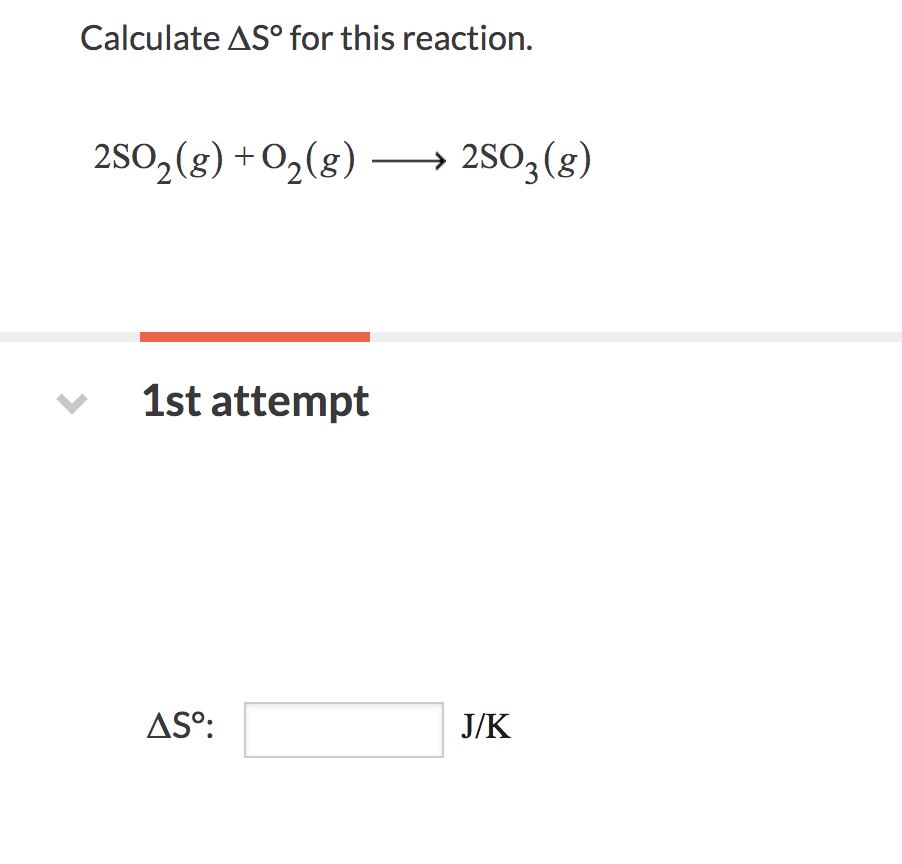Select the 1st attempt tab label
This screenshot has height=864, width=902.
click(255, 401)
